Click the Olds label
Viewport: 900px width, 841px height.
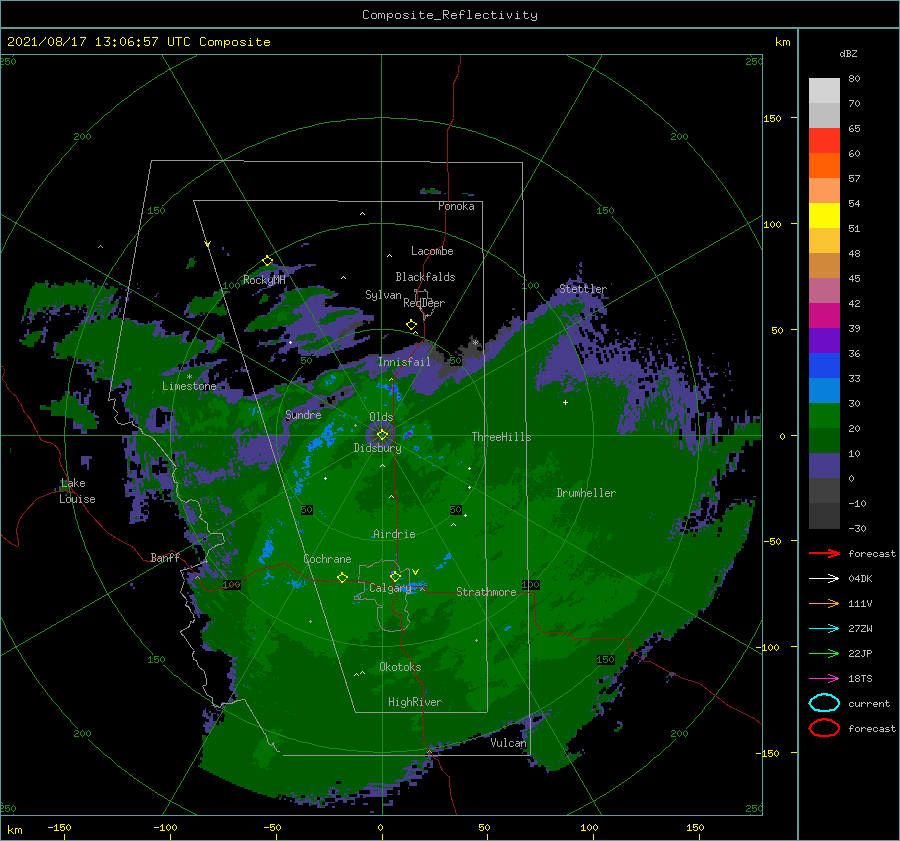click(x=381, y=417)
